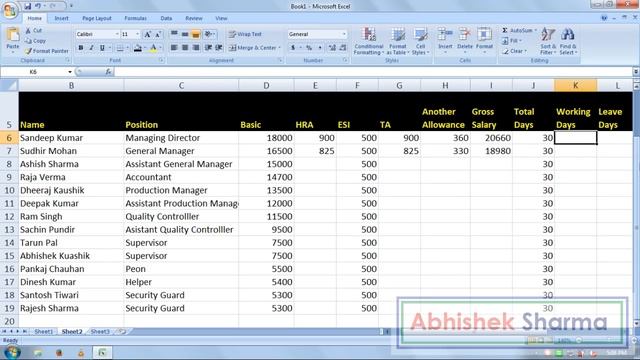Open the Format cells menu in Cells group
The height and width of the screenshot is (360, 640).
point(484,40)
